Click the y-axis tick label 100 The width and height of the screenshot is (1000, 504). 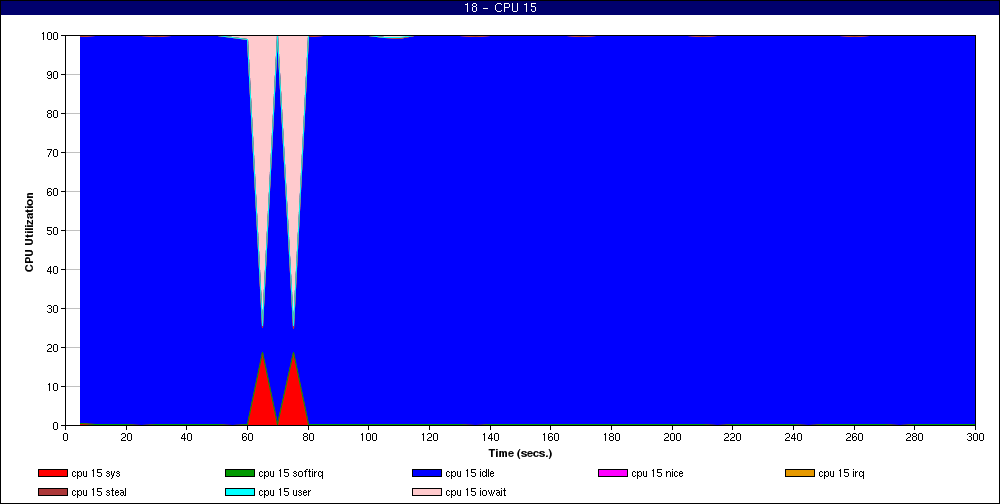[50, 36]
